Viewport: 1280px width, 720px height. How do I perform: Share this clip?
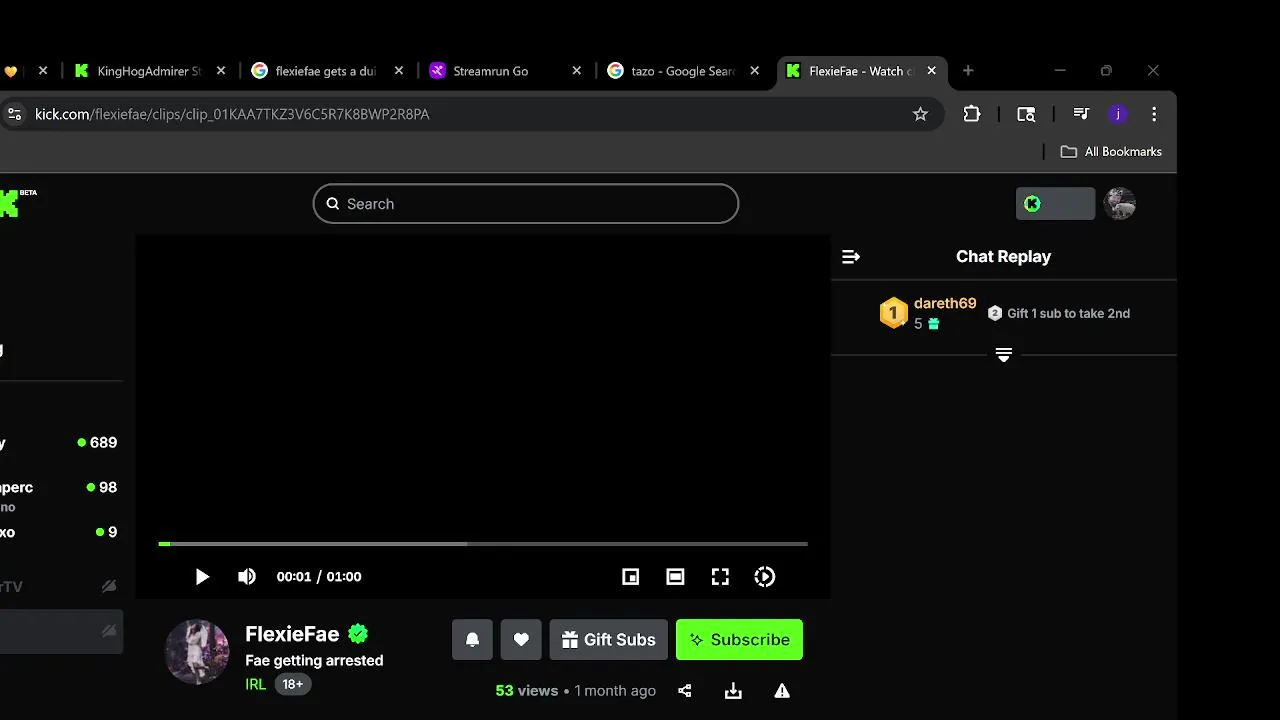[x=685, y=691]
